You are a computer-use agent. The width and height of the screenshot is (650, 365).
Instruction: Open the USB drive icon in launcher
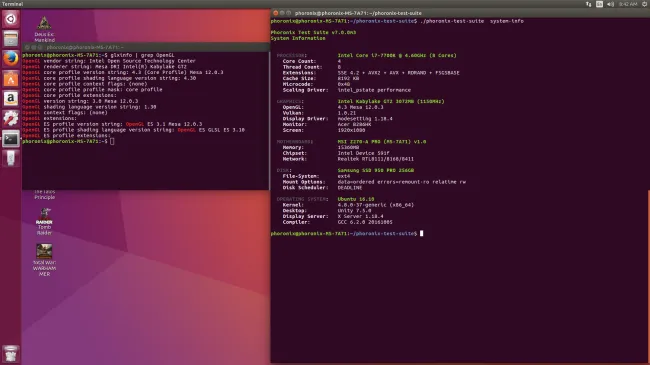(x=11, y=158)
